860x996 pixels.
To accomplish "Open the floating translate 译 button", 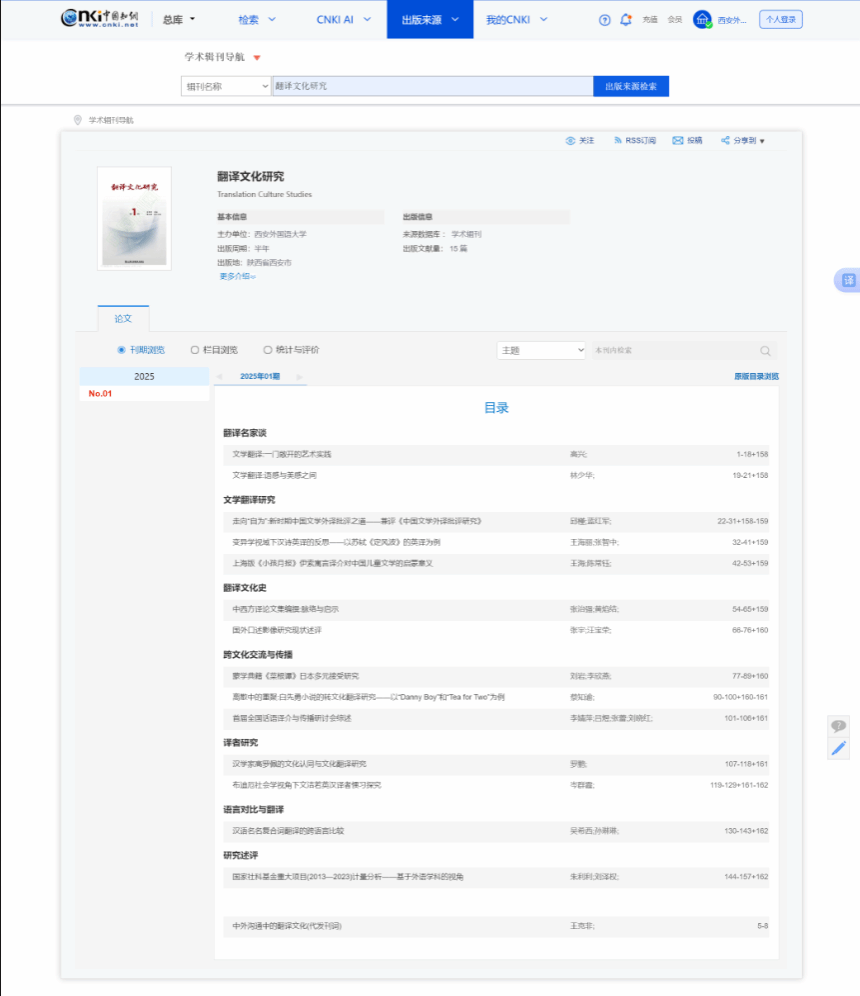I will click(x=848, y=280).
